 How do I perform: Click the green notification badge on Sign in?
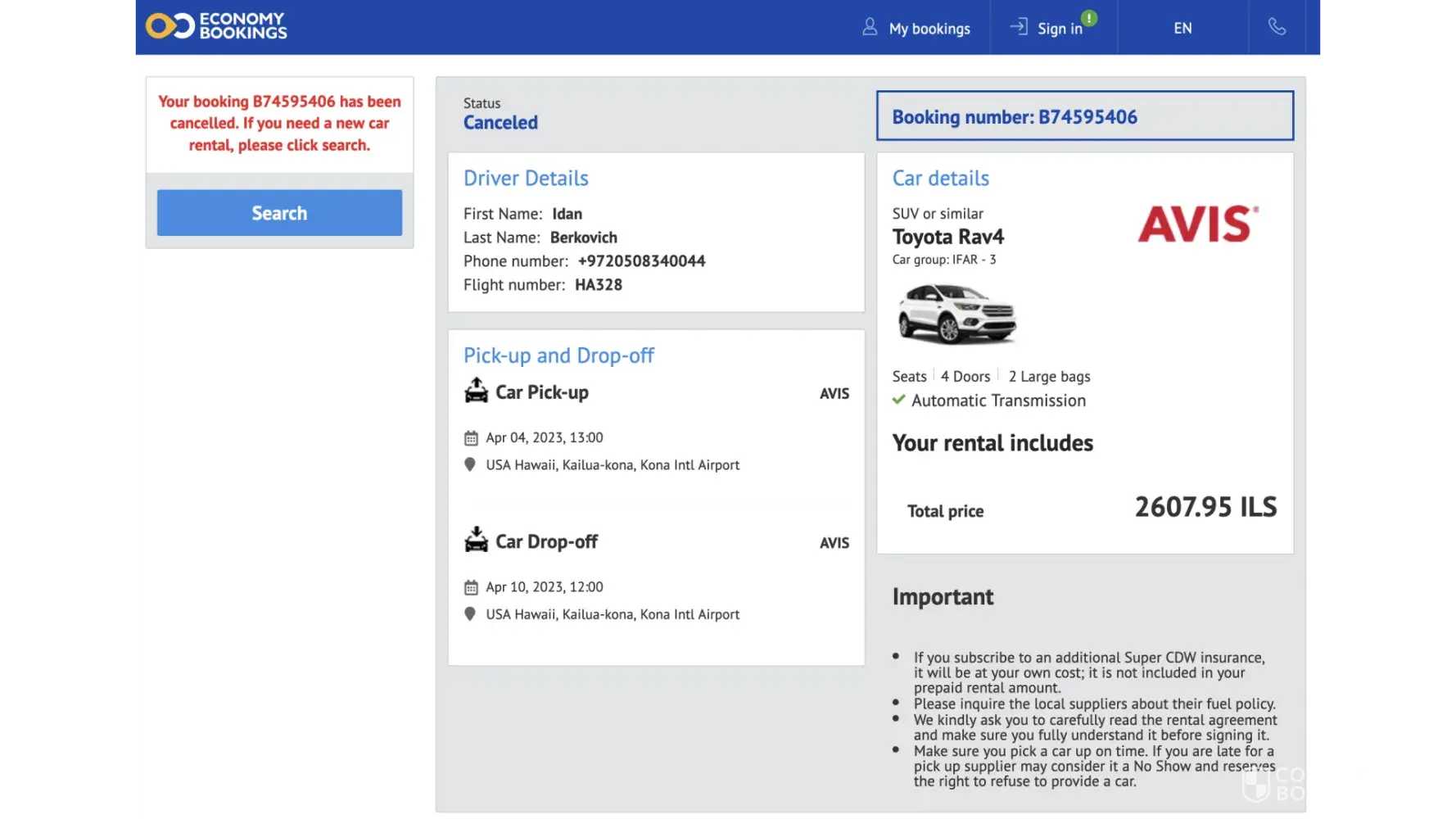point(1089,18)
